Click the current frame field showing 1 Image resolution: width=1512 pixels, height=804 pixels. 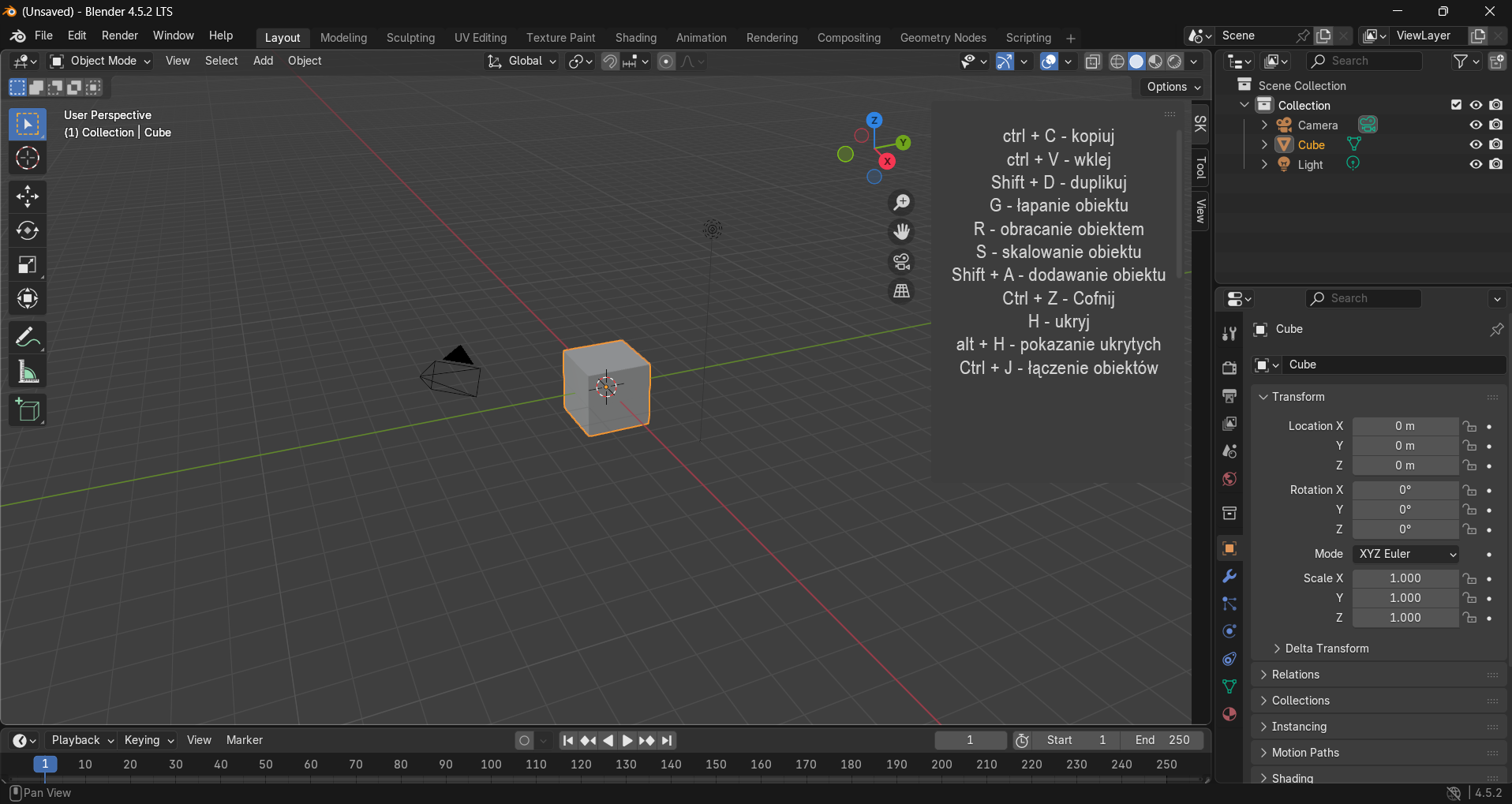pos(971,741)
